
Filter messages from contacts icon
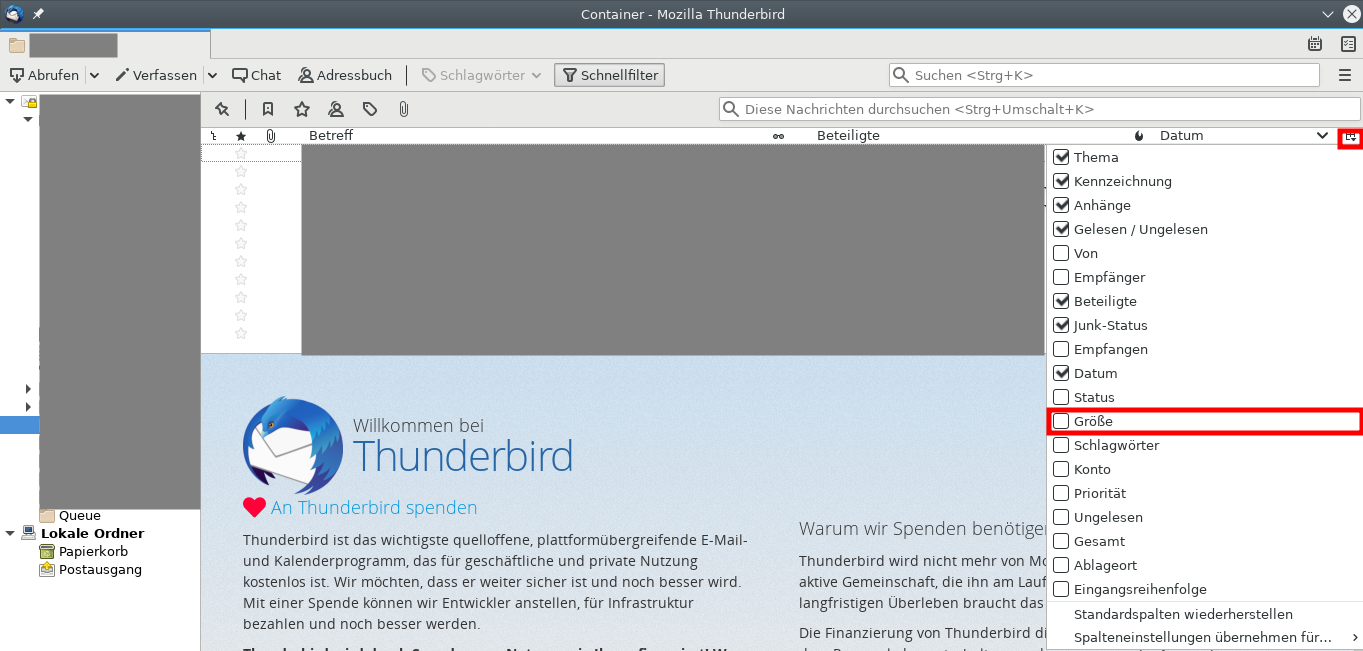[336, 109]
